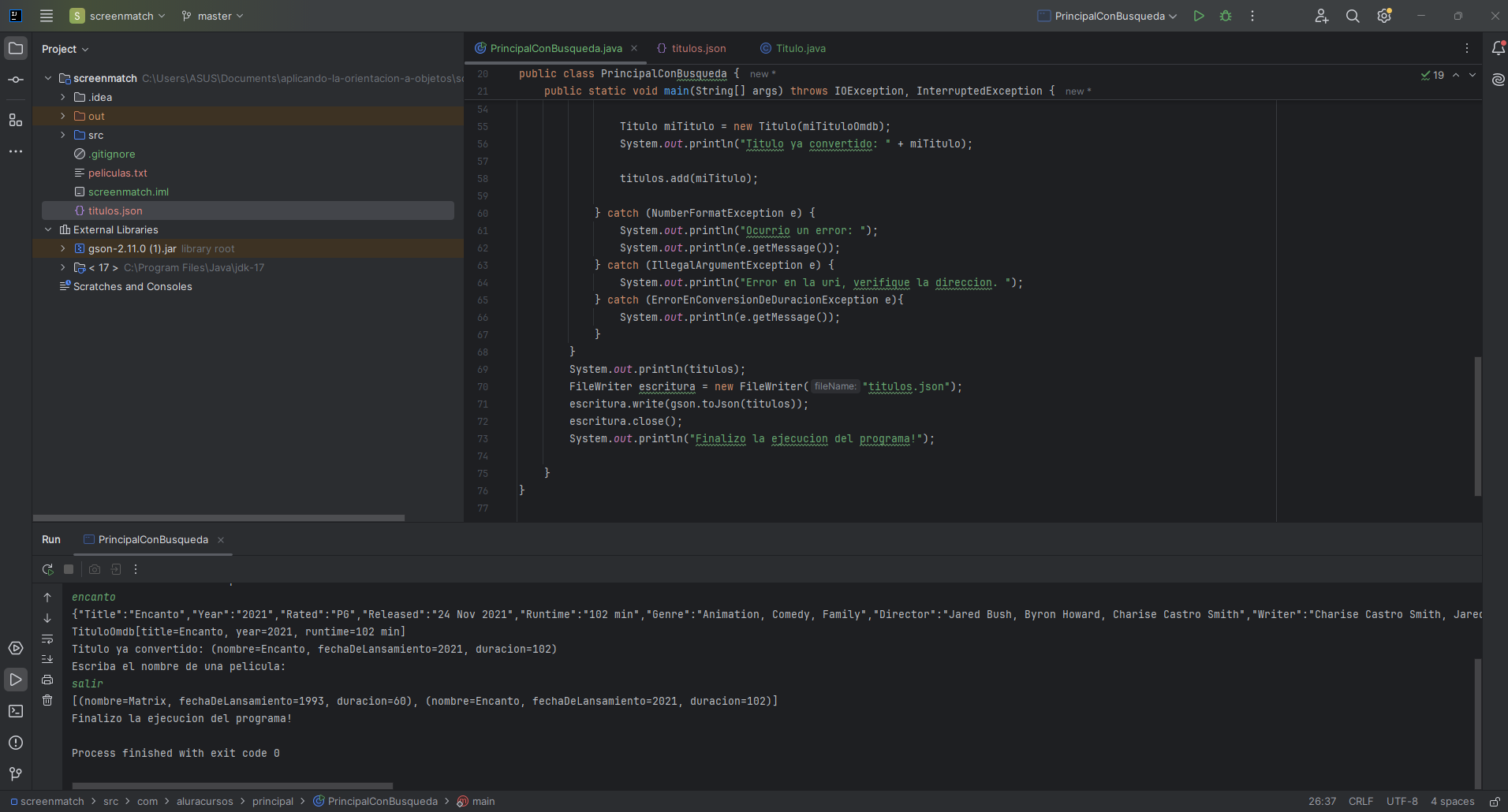Open the master branch dropdown

coord(212,16)
